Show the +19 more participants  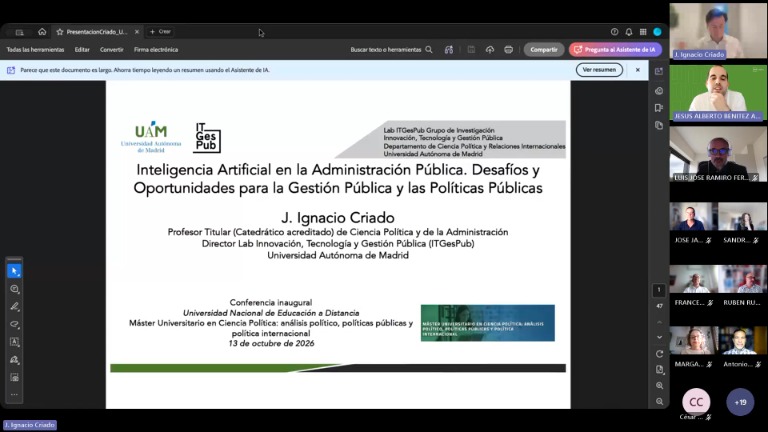click(740, 402)
